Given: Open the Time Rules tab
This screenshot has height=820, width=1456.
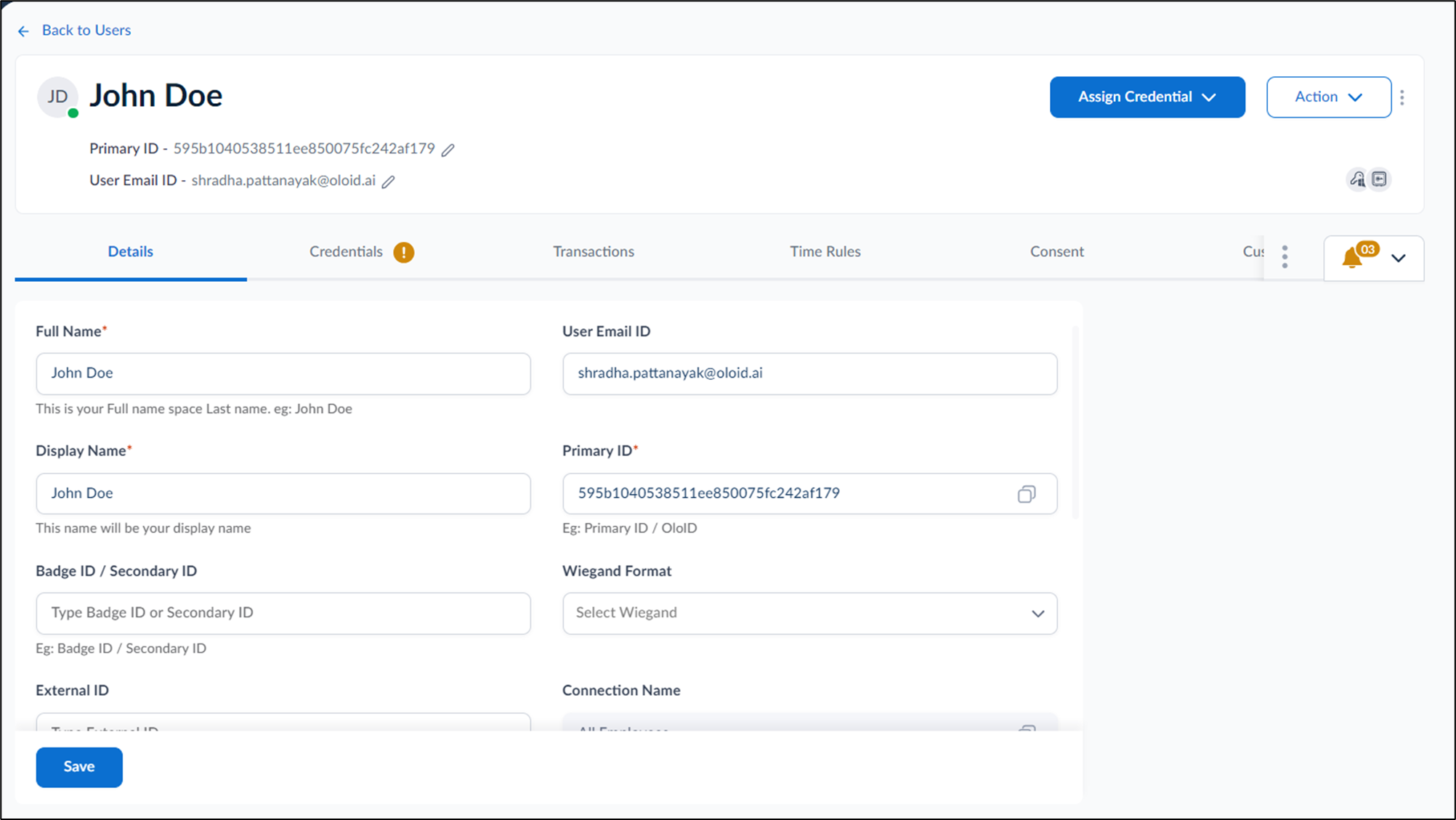Looking at the screenshot, I should point(825,251).
